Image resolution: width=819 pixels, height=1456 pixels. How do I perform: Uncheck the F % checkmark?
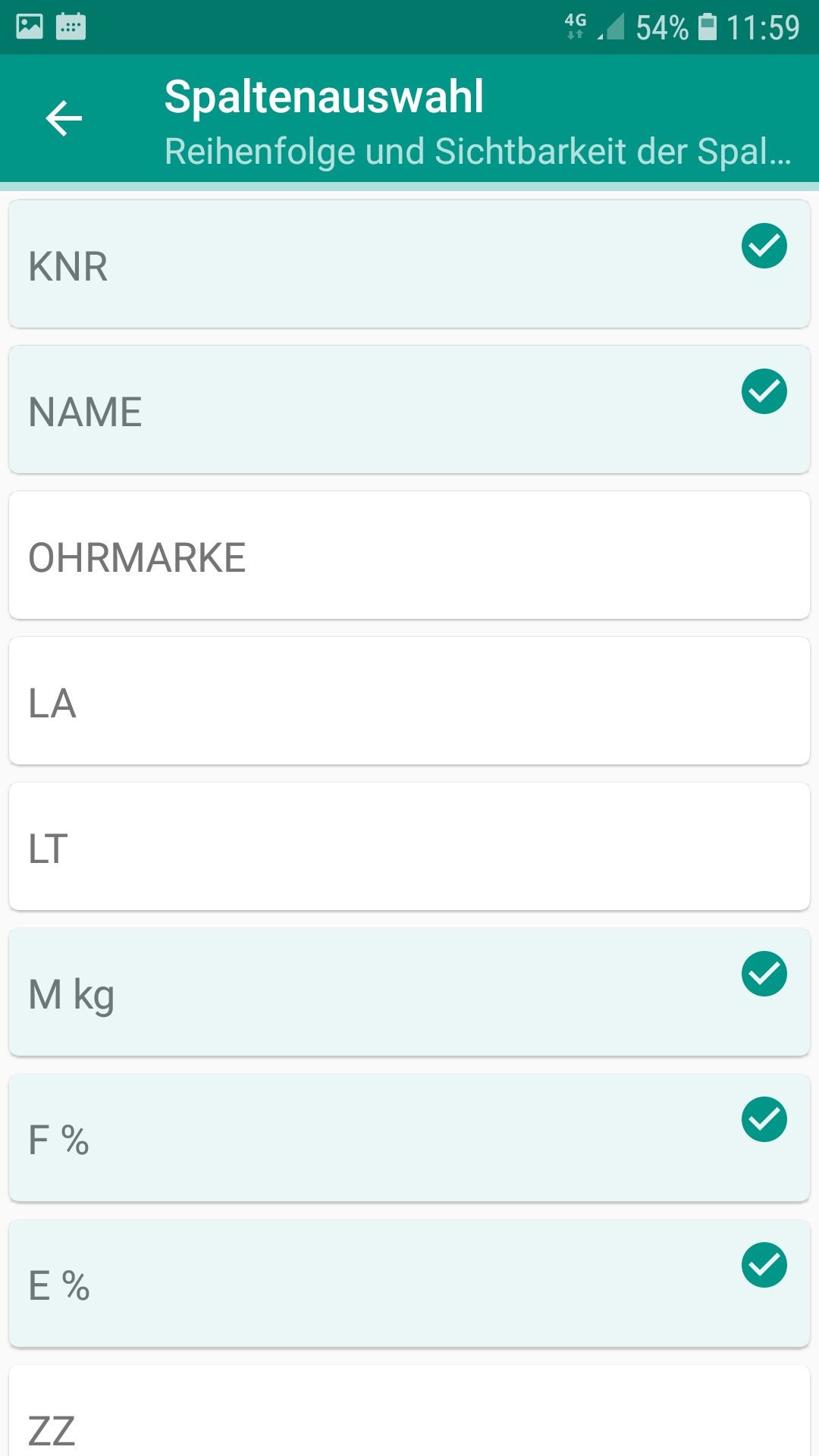[764, 1120]
